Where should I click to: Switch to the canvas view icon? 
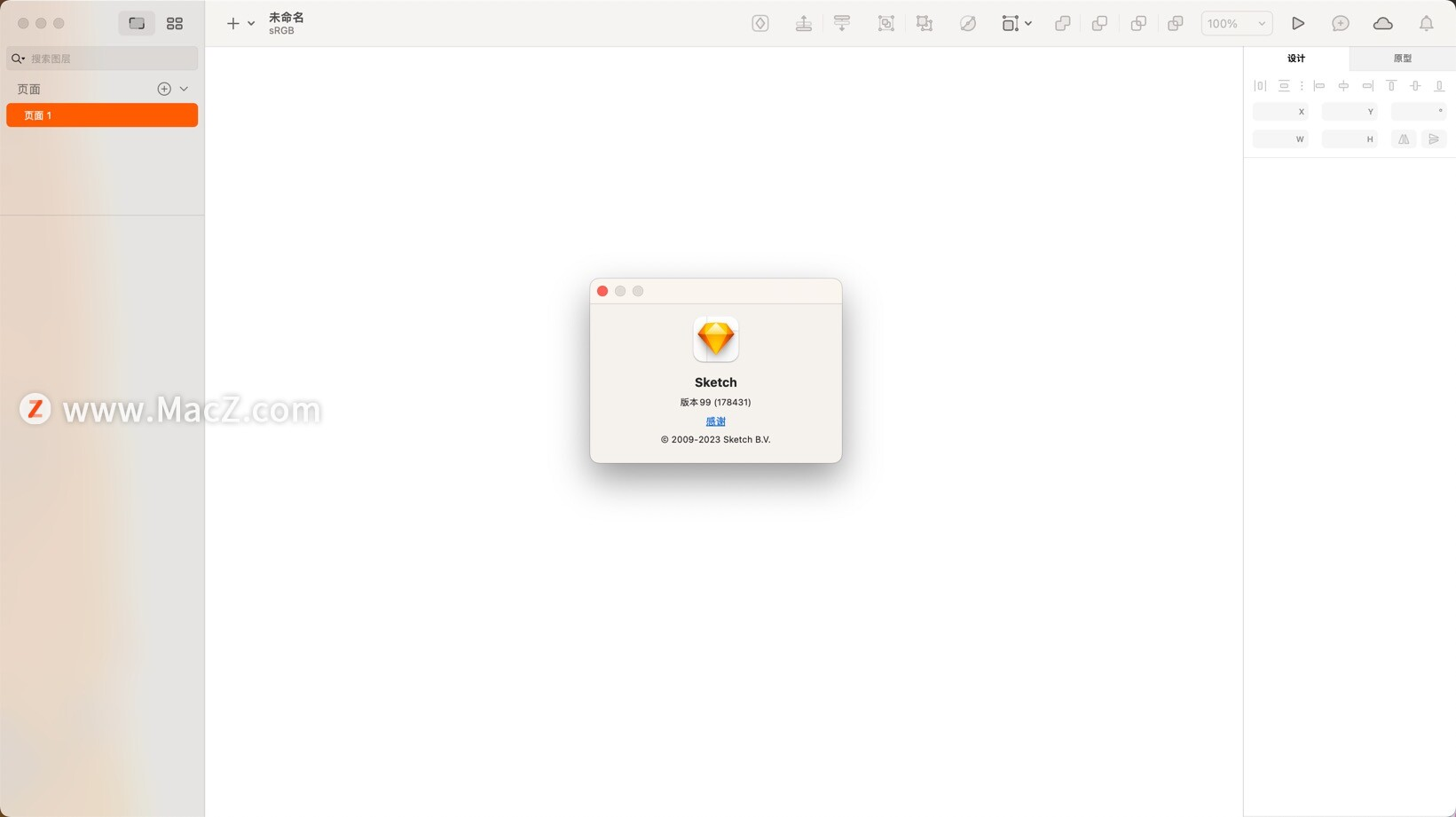[137, 24]
